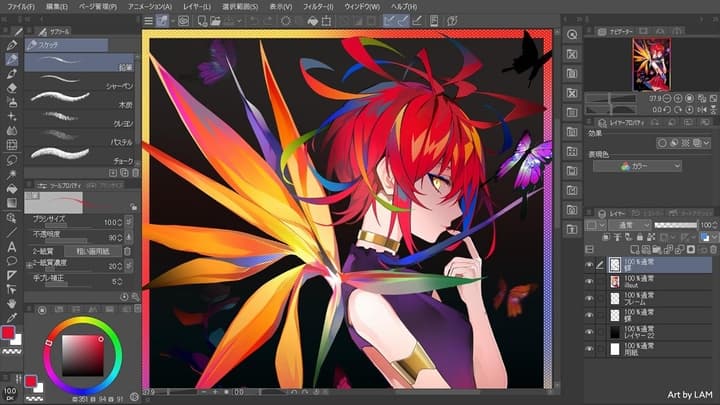
Task: Click the Open file folder icon
Action: [215, 21]
